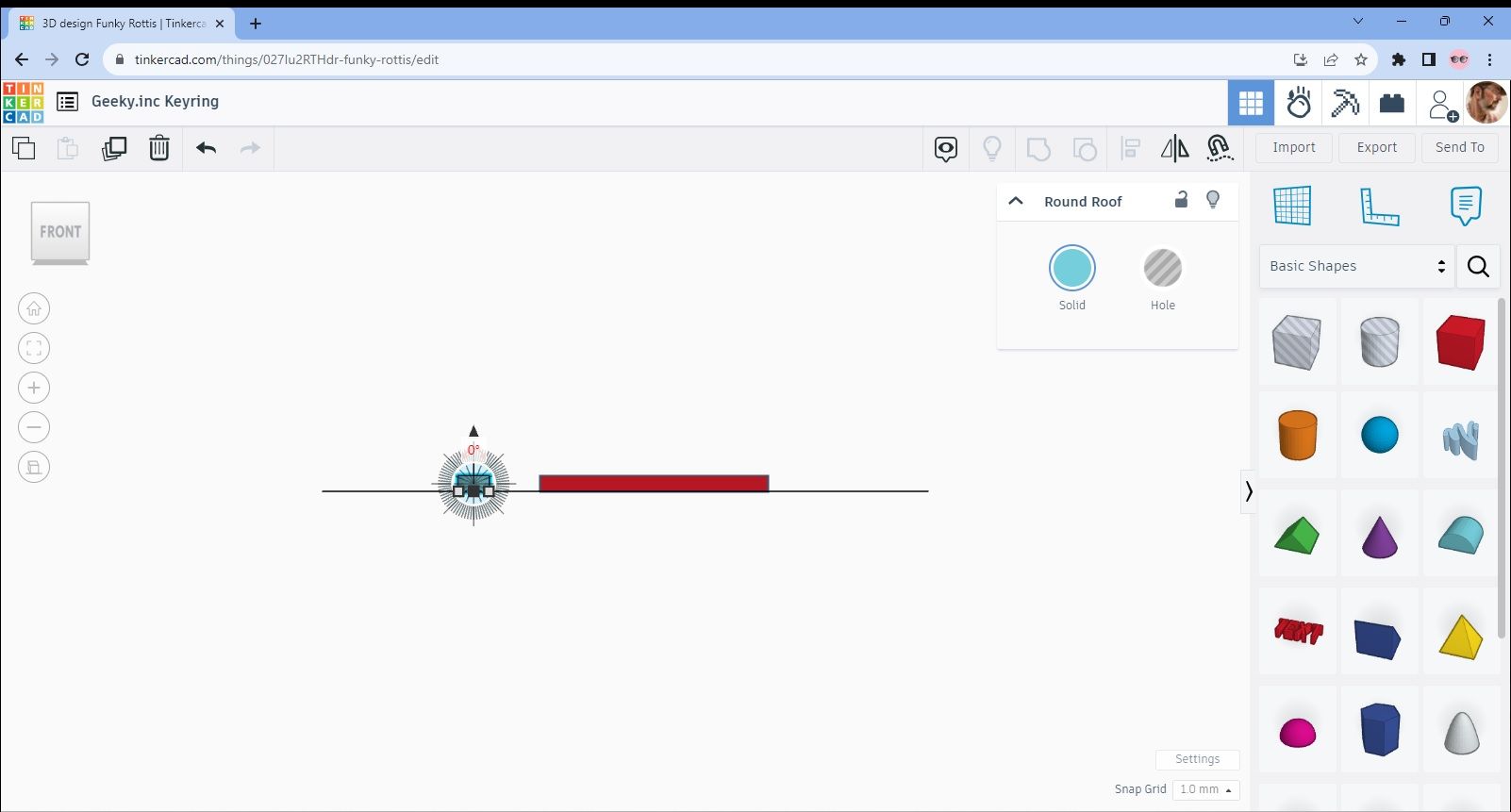Click the FRONT view cube
The height and width of the screenshot is (812, 1511).
(x=60, y=232)
